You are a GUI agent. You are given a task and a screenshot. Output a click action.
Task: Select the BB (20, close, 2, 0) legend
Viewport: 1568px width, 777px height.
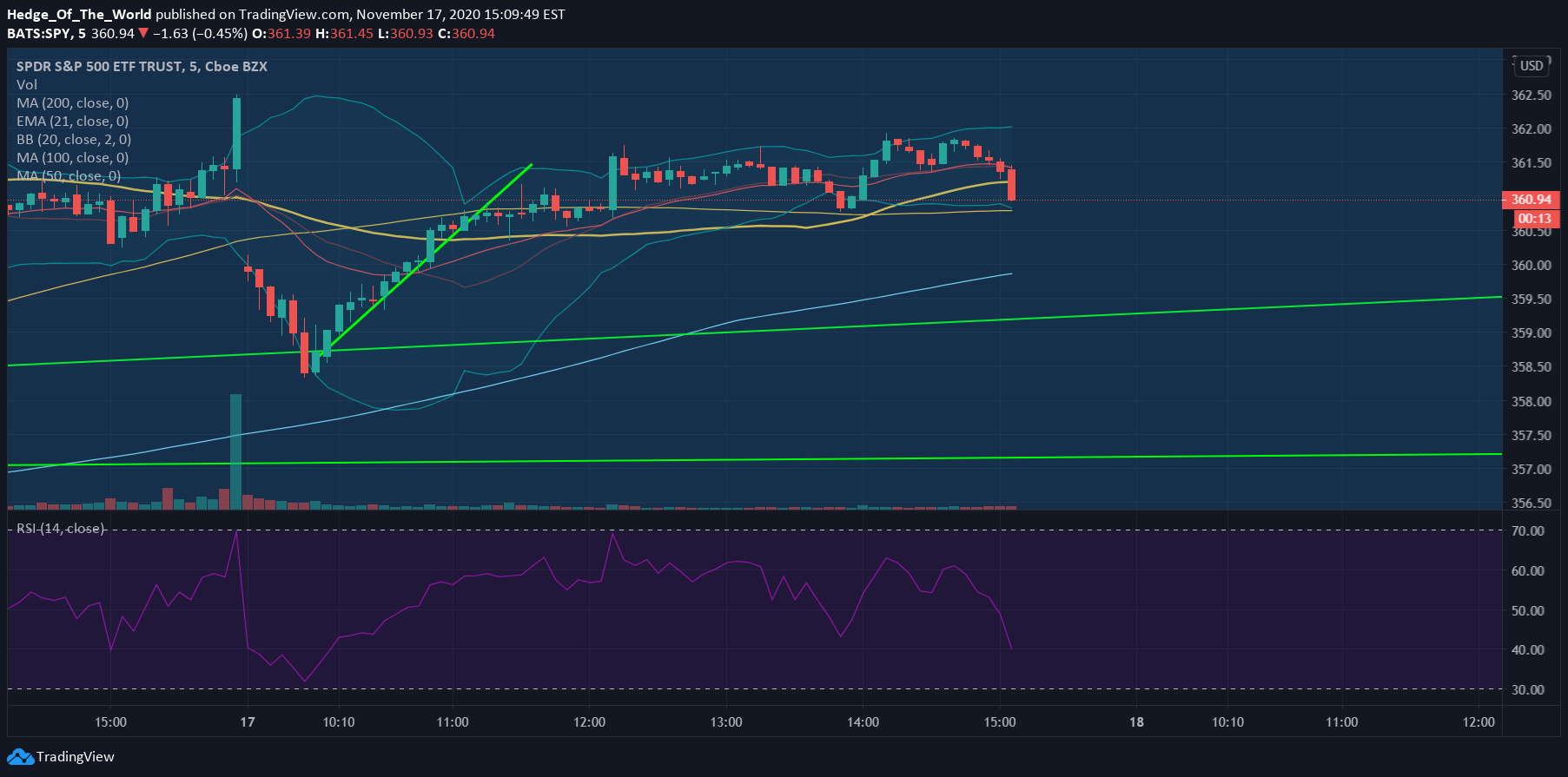point(74,140)
